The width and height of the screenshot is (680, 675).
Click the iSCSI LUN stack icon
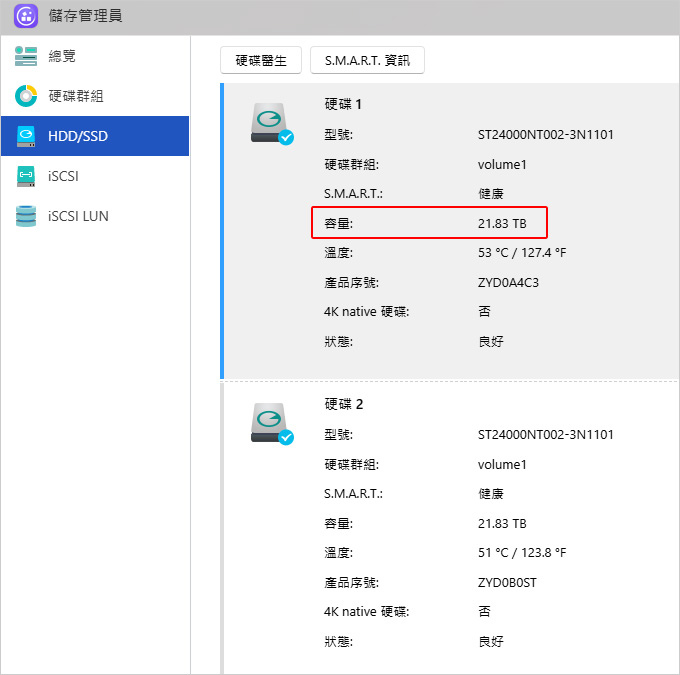[x=26, y=216]
